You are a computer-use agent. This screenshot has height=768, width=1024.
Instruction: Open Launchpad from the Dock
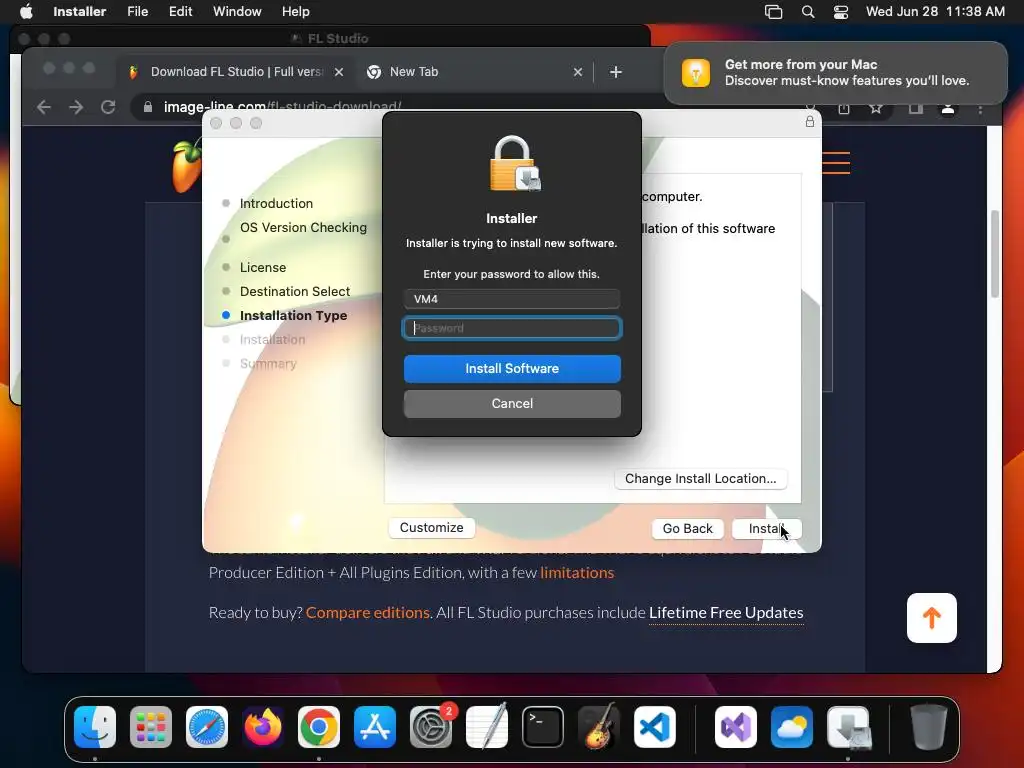pos(151,727)
